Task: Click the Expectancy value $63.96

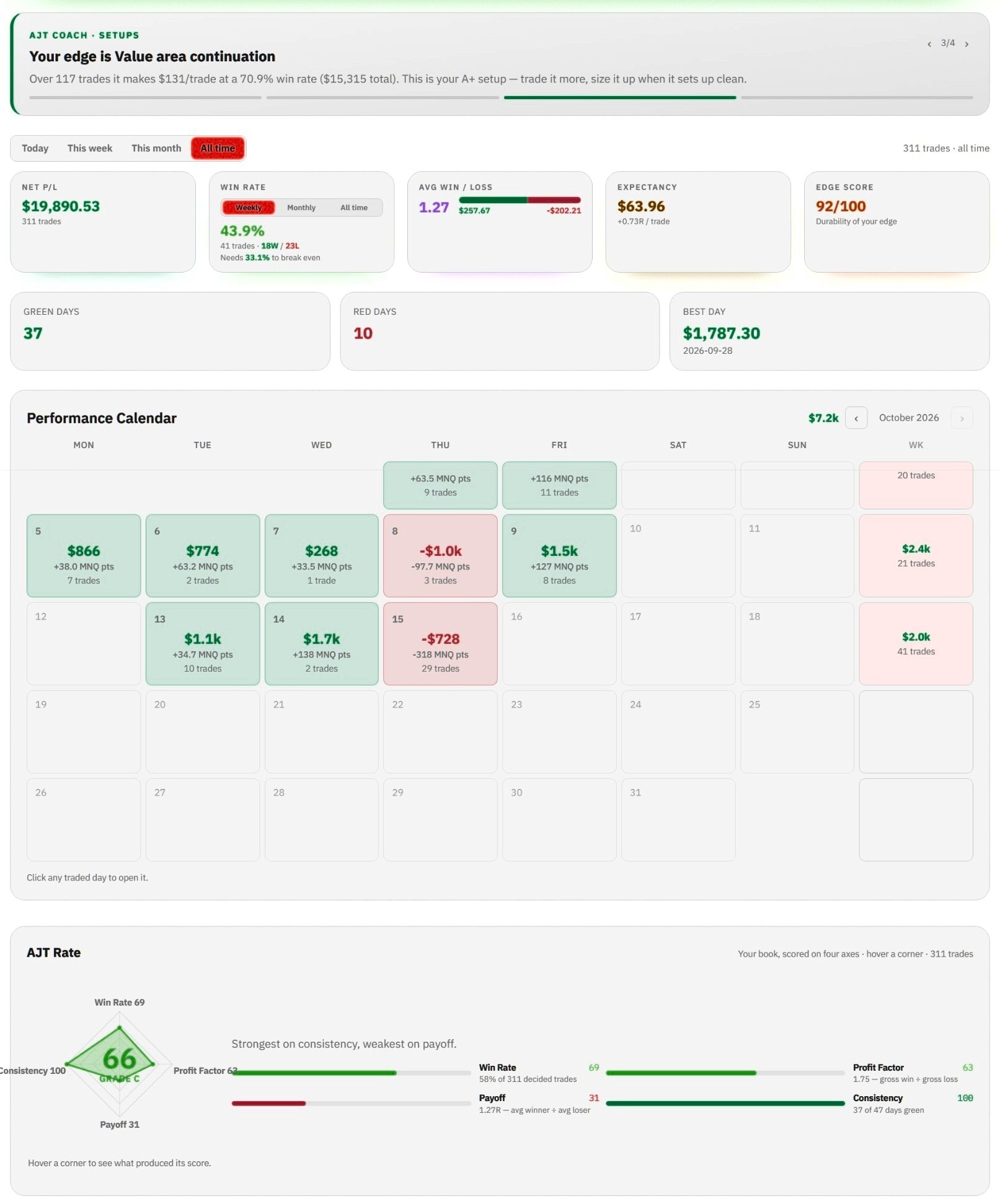Action: pyautogui.click(x=641, y=206)
